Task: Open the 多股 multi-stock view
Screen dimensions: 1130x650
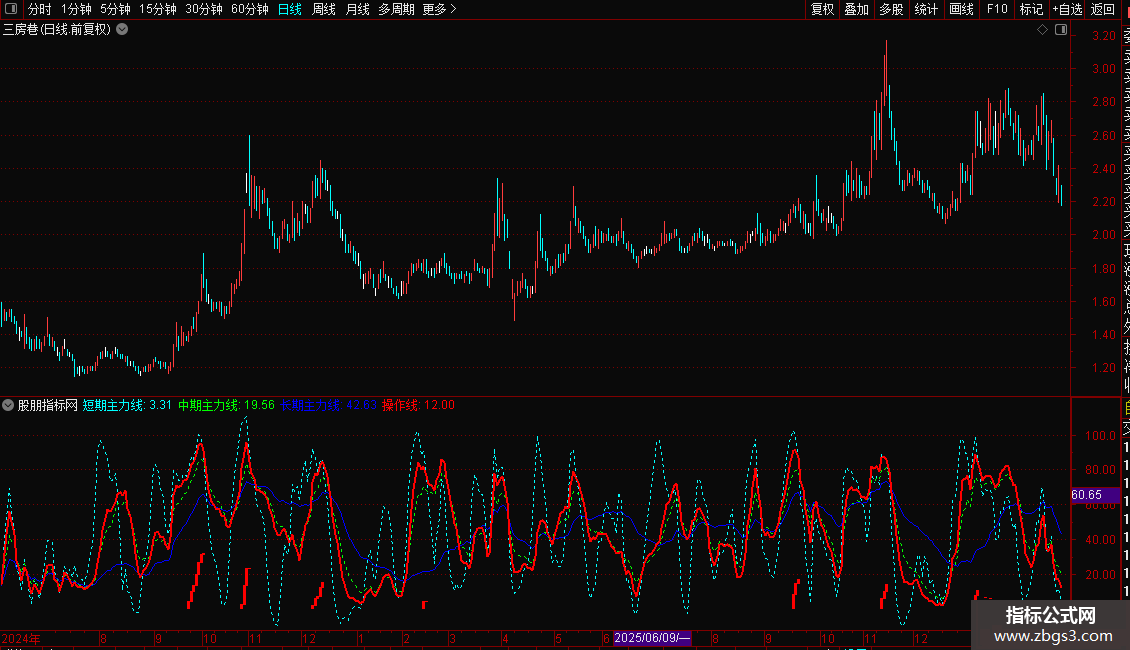Action: pos(891,9)
